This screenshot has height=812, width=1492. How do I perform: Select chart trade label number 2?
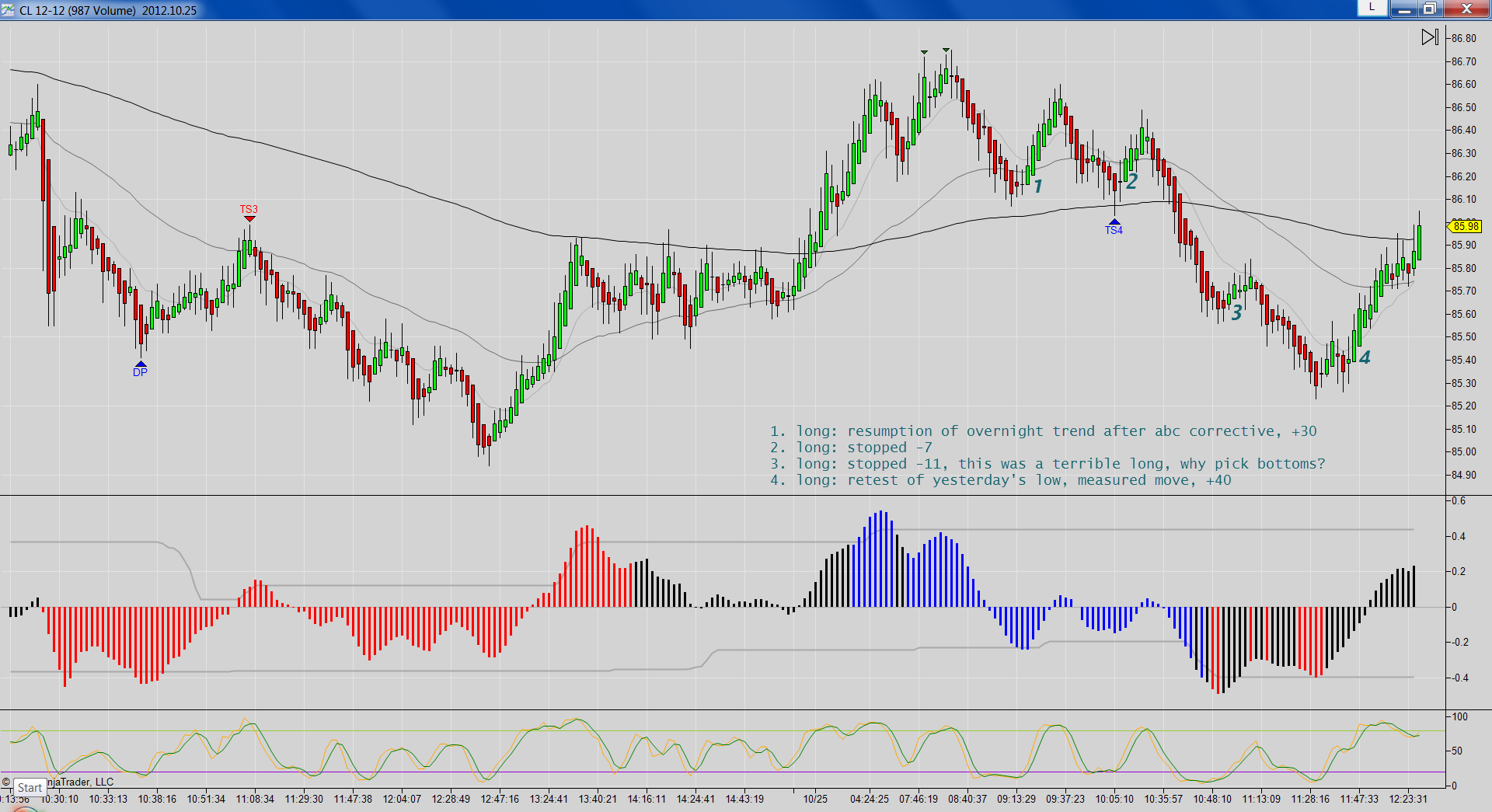1132,181
